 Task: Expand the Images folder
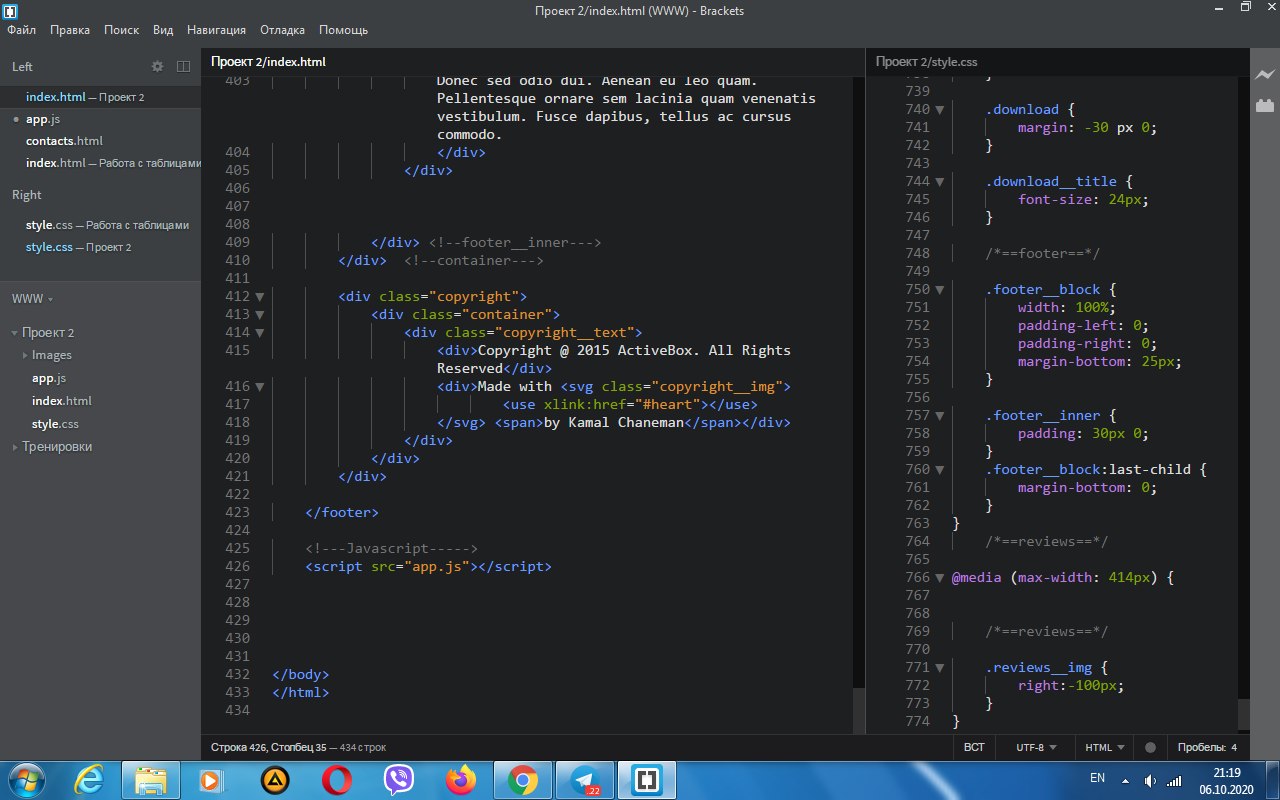click(x=25, y=355)
